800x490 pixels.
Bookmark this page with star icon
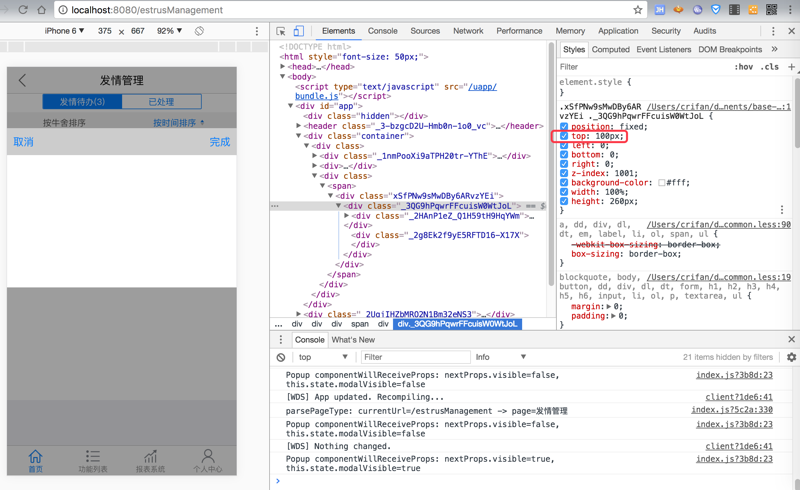click(x=637, y=10)
